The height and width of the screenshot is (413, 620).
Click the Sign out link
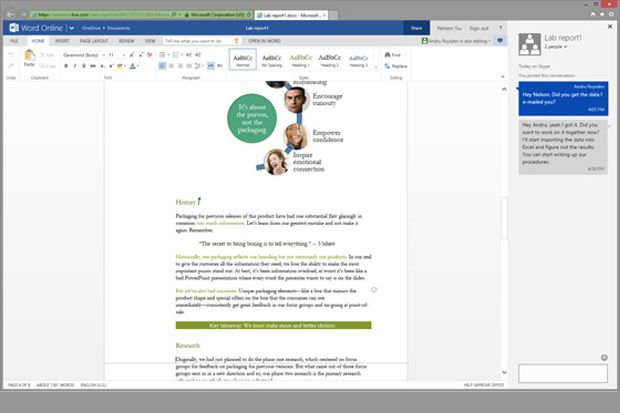click(x=479, y=28)
